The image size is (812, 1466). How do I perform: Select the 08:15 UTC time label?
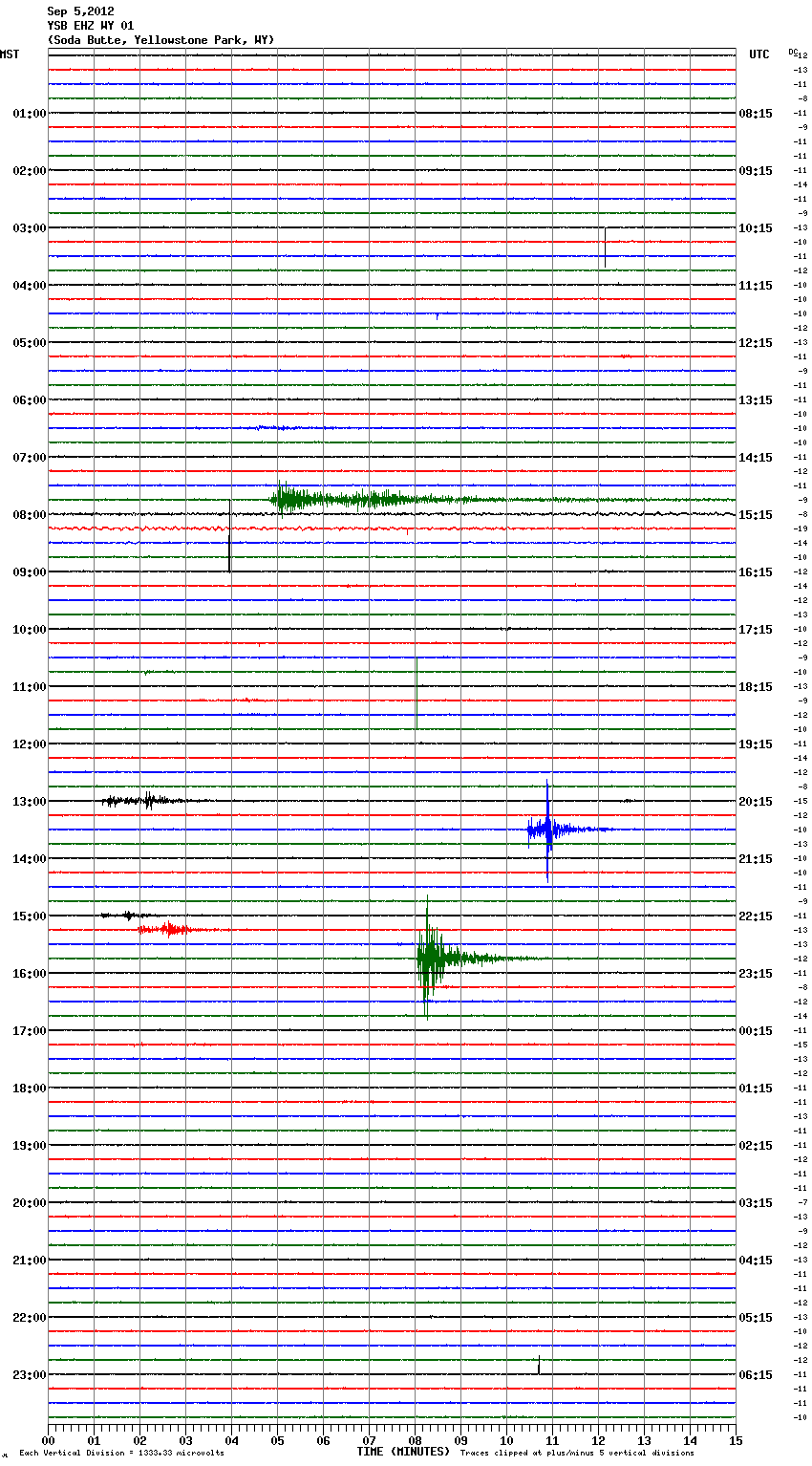click(x=756, y=113)
